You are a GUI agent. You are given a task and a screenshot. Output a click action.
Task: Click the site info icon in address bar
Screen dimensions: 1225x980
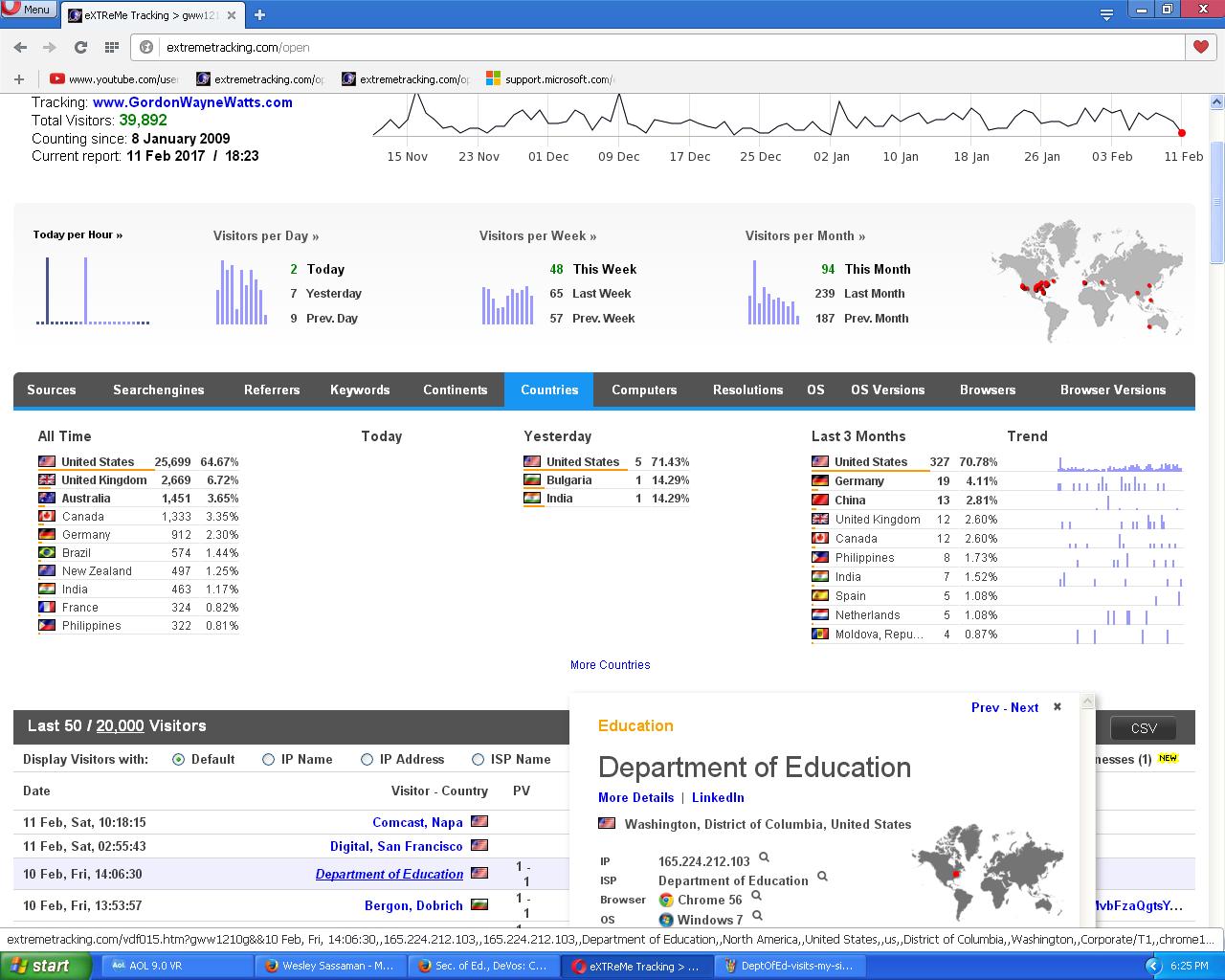click(x=146, y=47)
